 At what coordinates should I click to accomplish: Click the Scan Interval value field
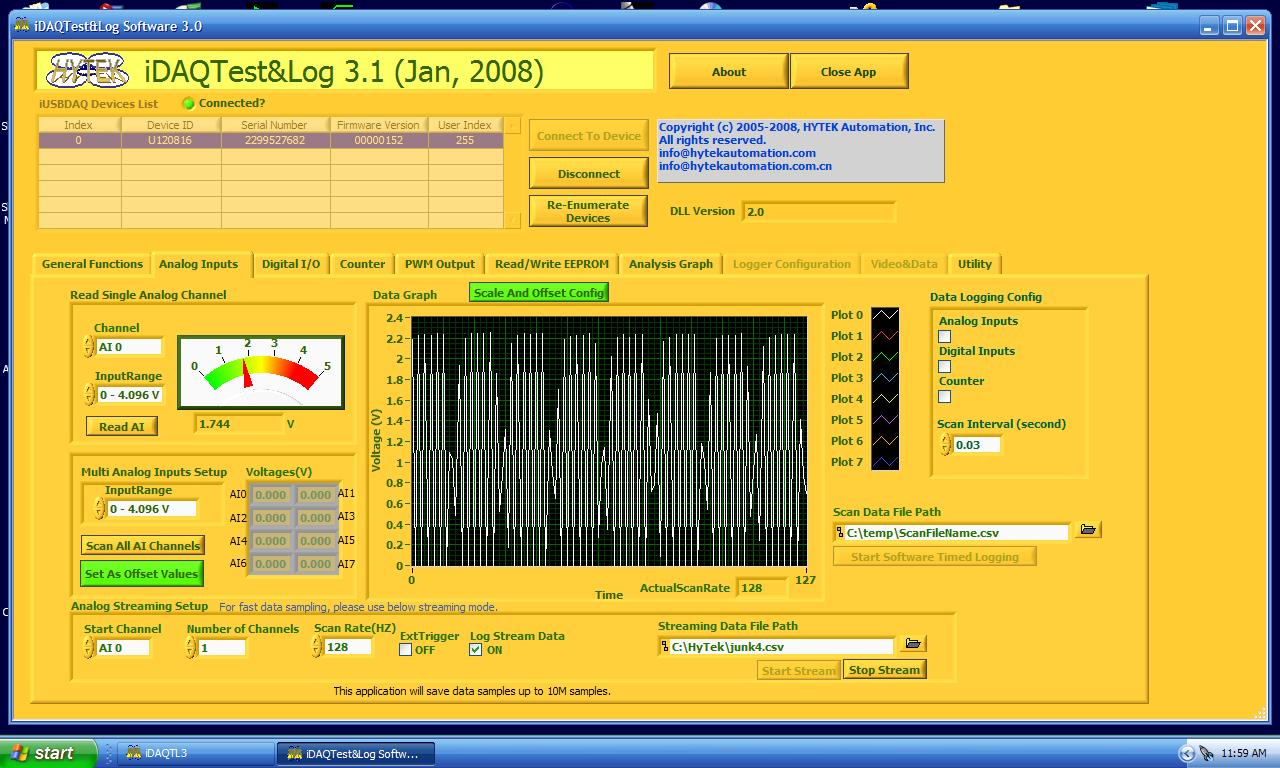tap(977, 445)
